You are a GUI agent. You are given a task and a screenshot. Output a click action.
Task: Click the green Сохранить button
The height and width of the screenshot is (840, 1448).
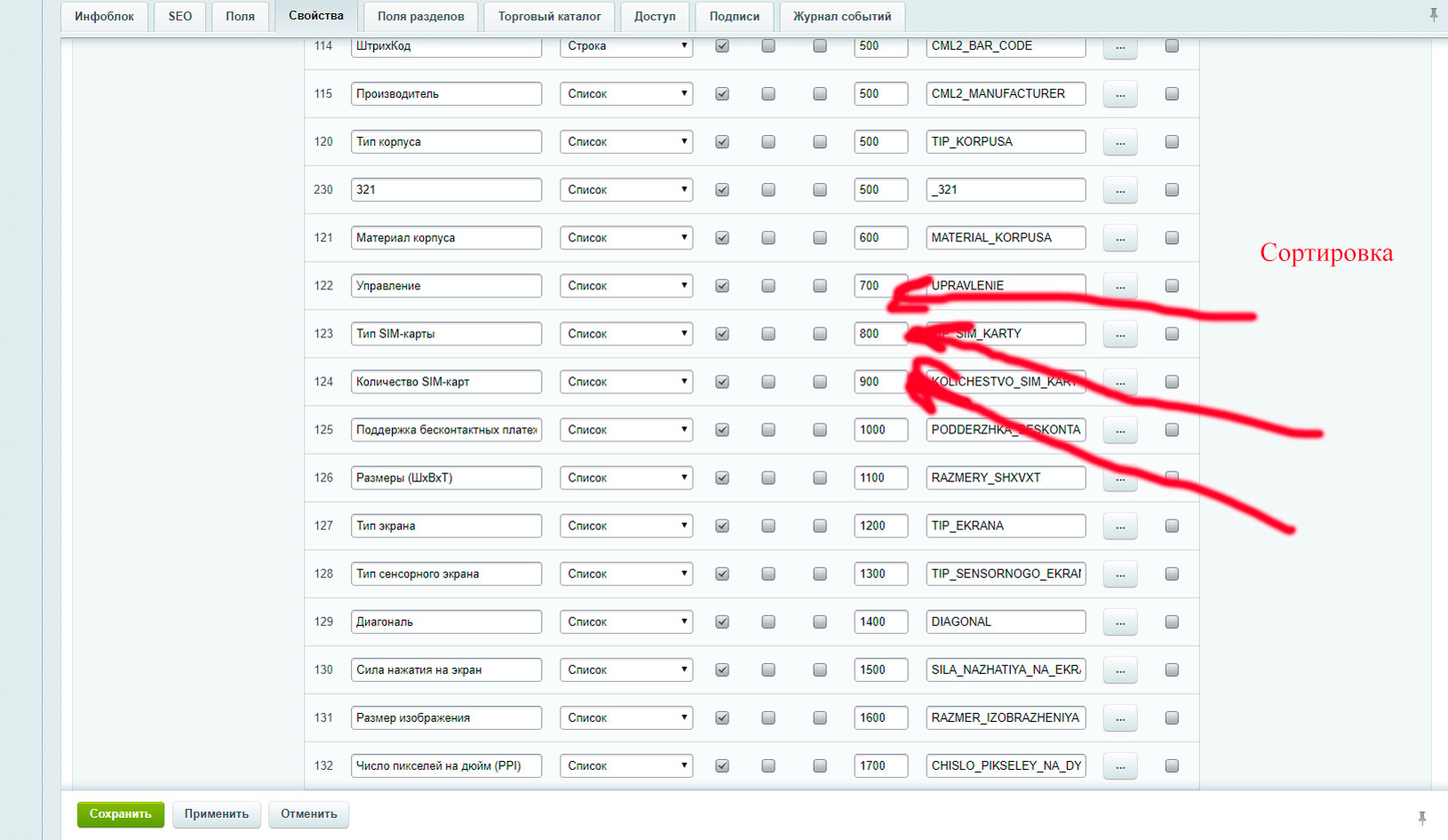click(x=120, y=814)
